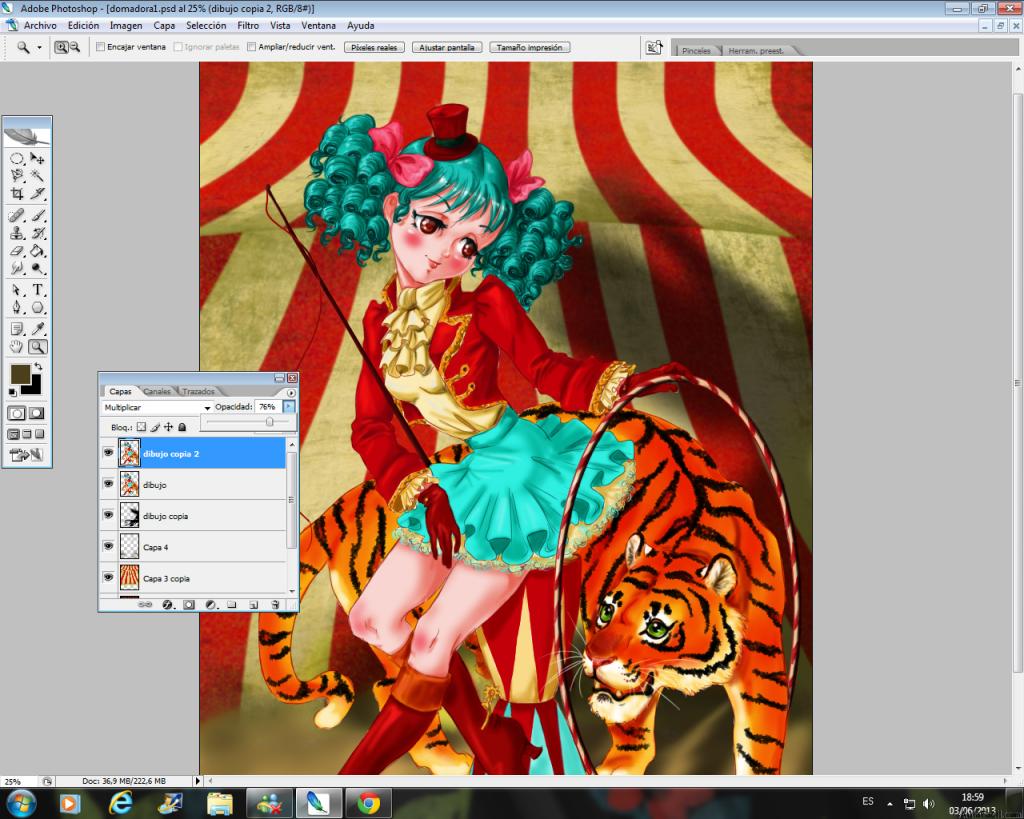Enable the Ampliar/reducir vent. checkbox
The height and width of the screenshot is (819, 1024).
(x=251, y=47)
